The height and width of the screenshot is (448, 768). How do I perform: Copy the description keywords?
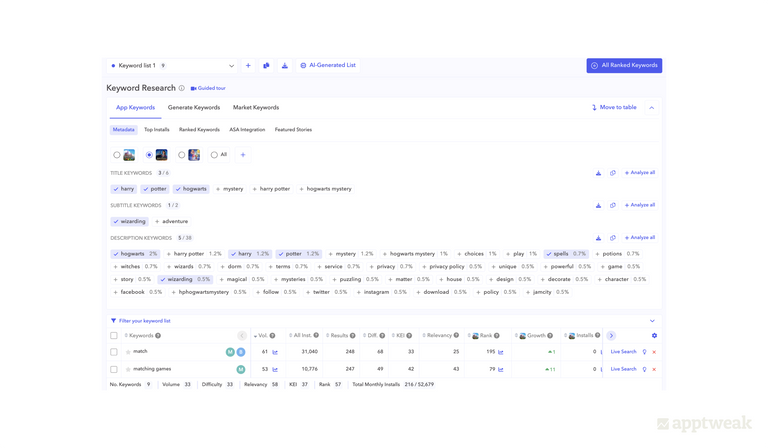pos(613,238)
